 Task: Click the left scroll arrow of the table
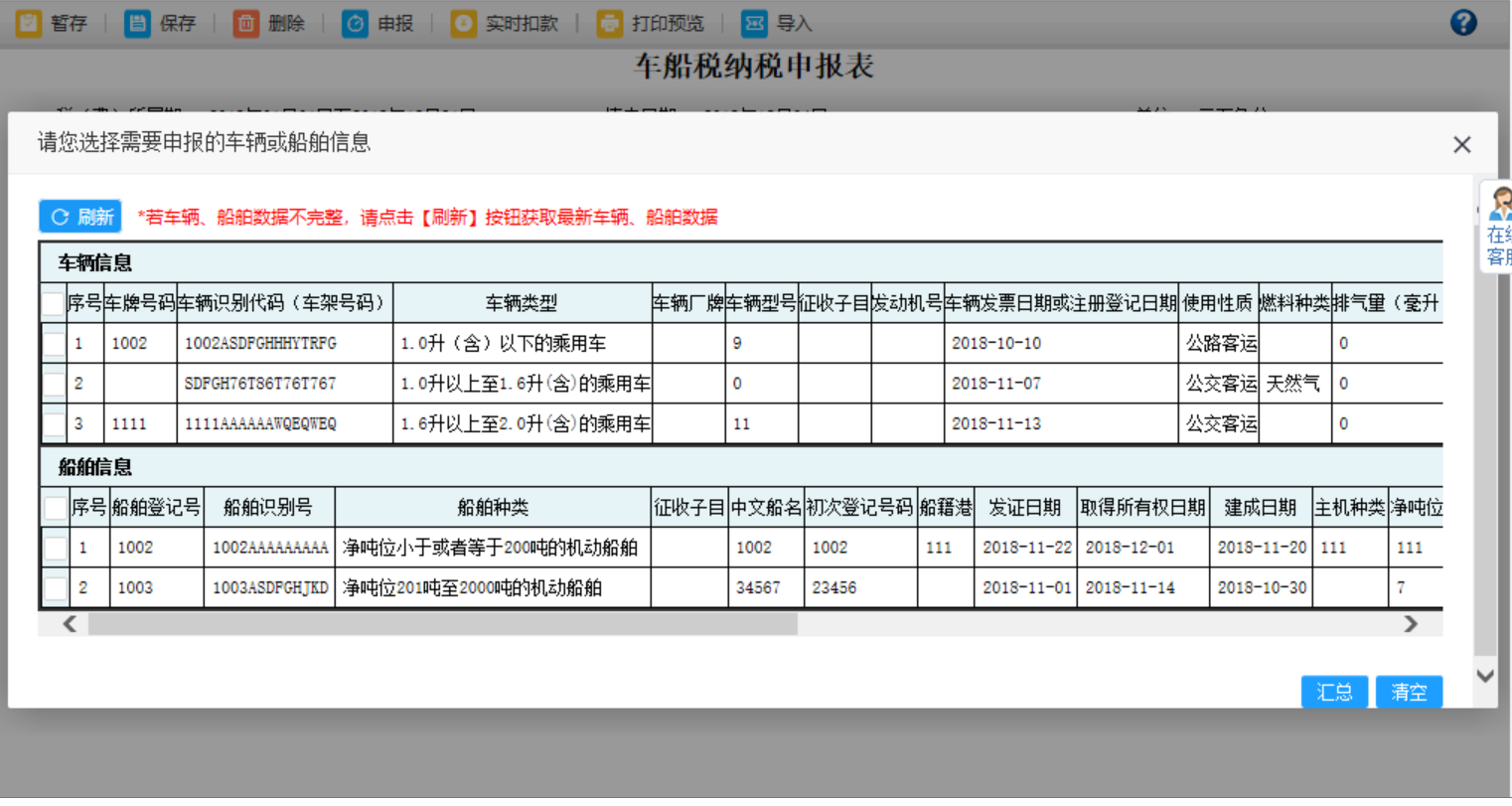[x=69, y=623]
